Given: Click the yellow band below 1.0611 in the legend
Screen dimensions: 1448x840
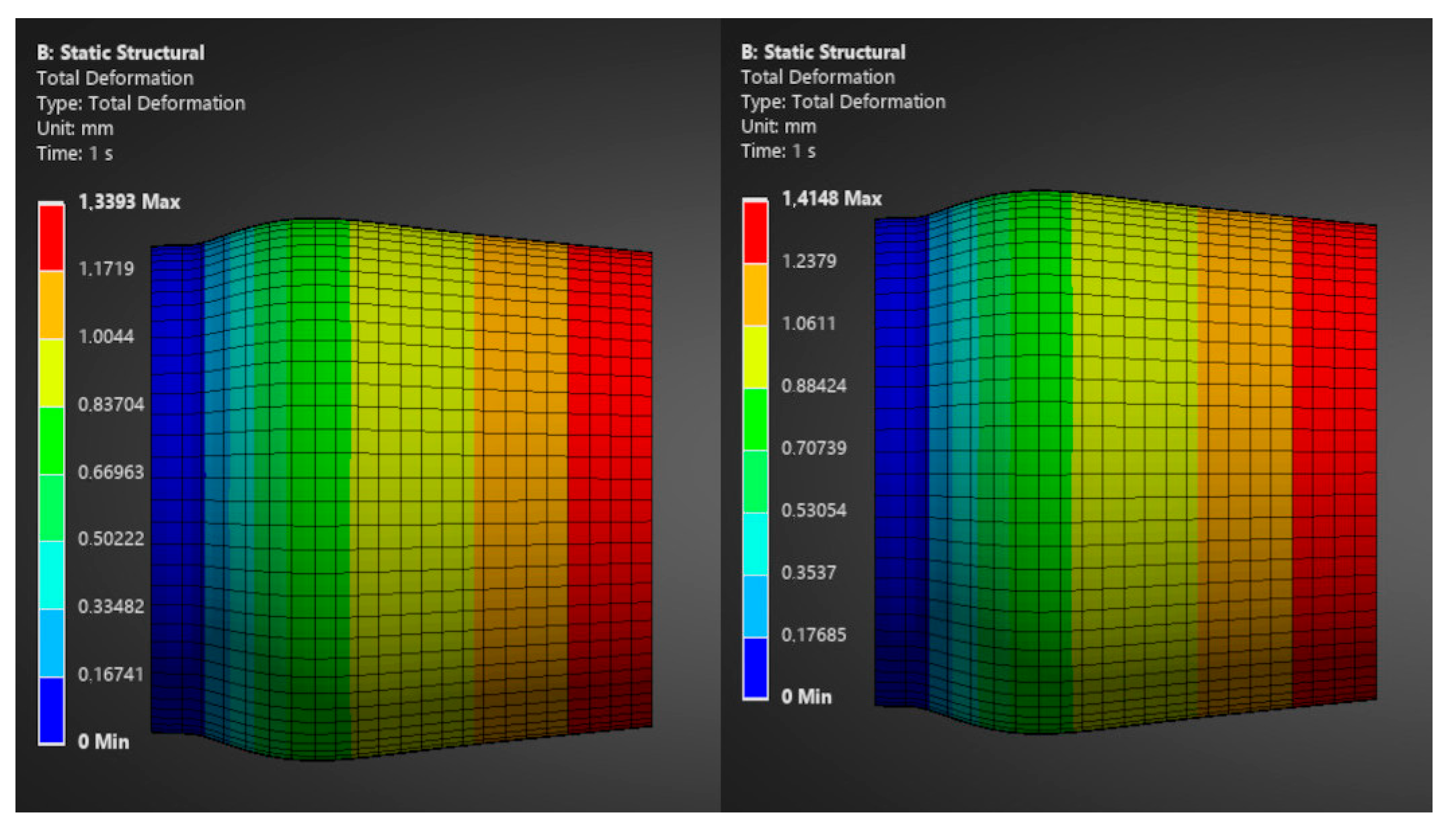Looking at the screenshot, I should tap(756, 357).
